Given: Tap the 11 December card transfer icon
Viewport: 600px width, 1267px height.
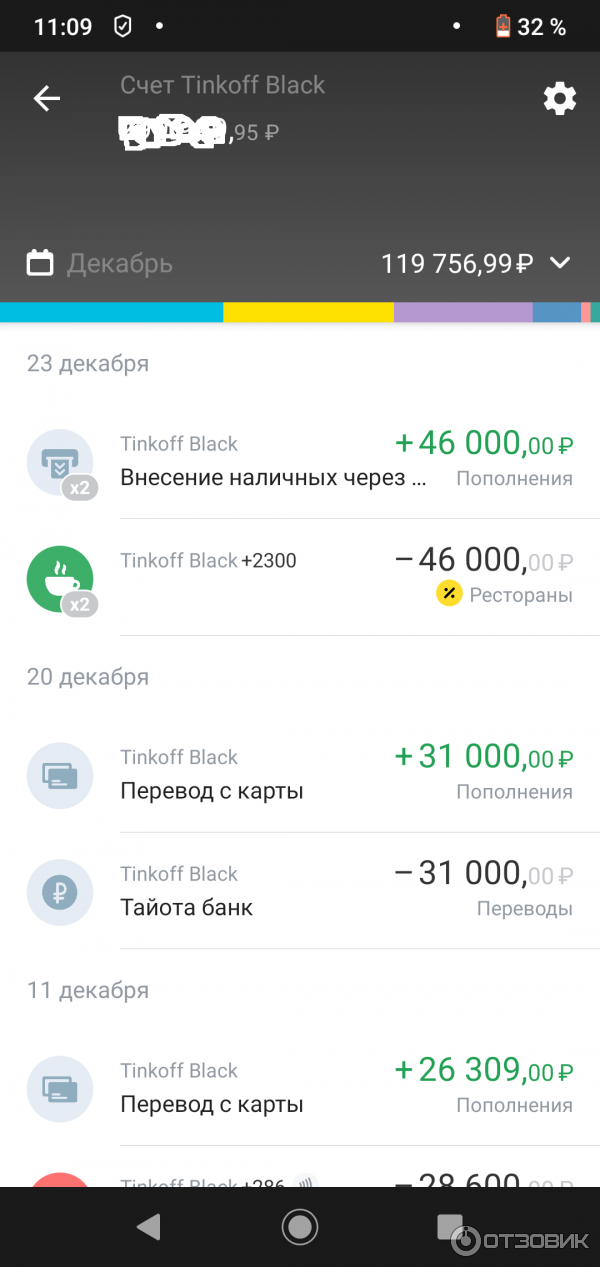Looking at the screenshot, I should [60, 1088].
